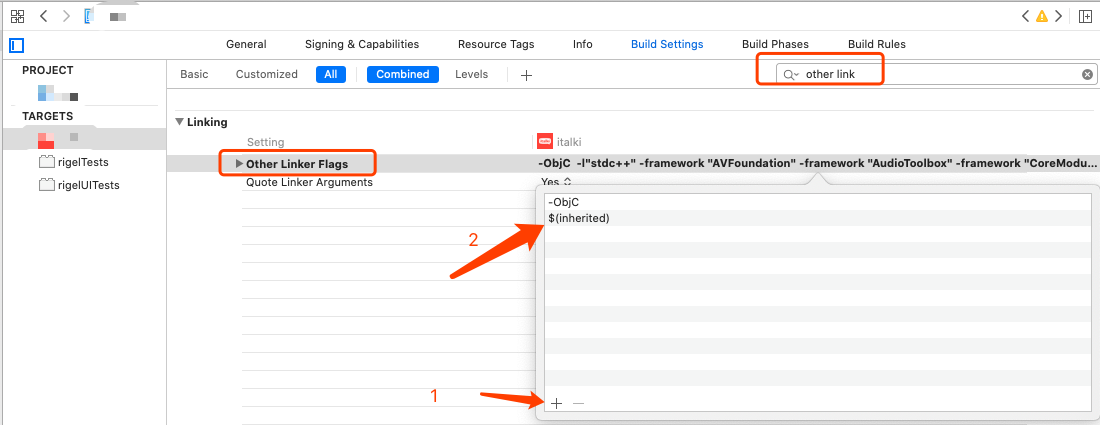Go forward with the right chevron

click(x=66, y=15)
